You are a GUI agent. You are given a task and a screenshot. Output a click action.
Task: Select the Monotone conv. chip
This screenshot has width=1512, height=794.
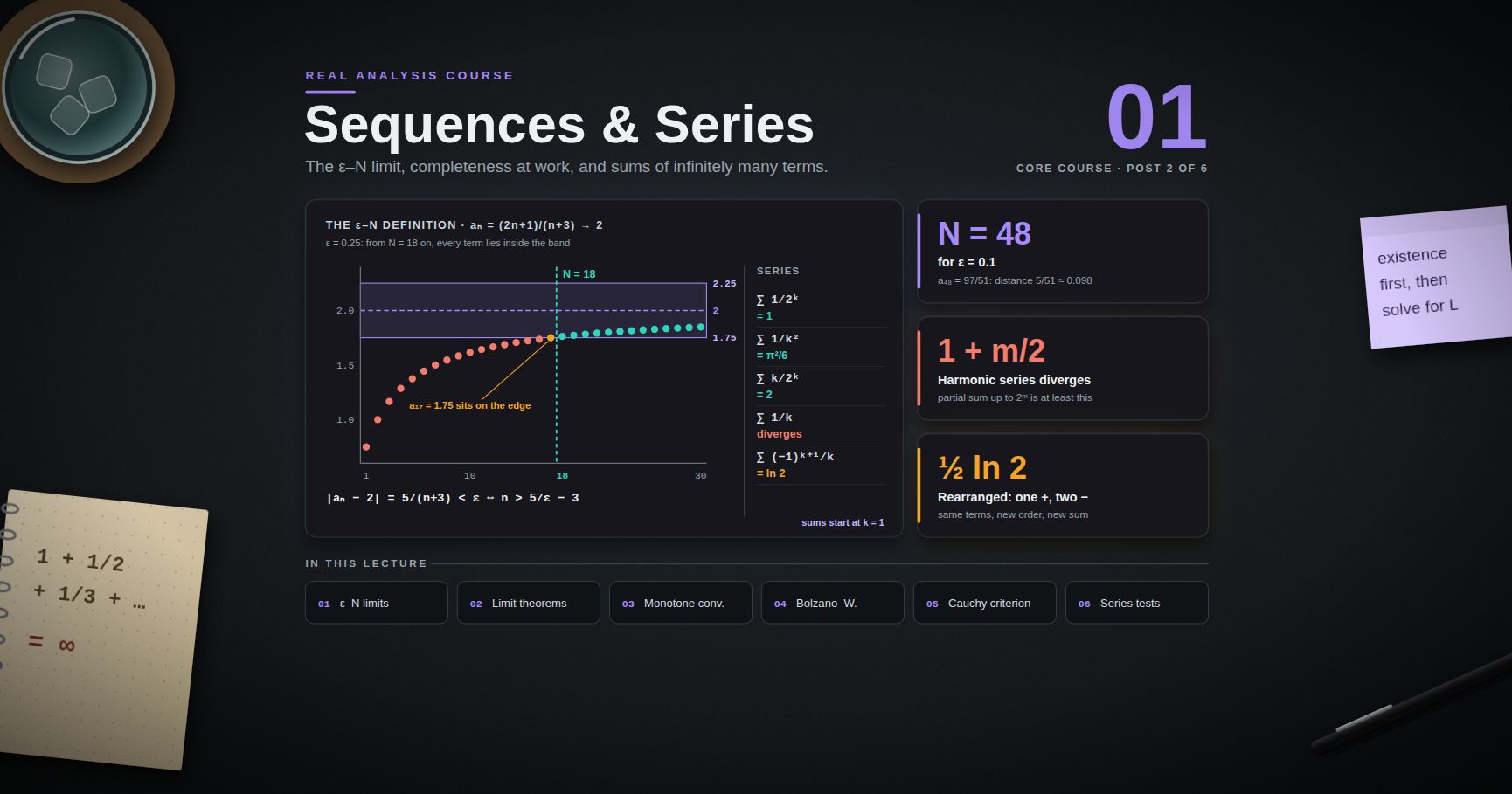pos(680,603)
